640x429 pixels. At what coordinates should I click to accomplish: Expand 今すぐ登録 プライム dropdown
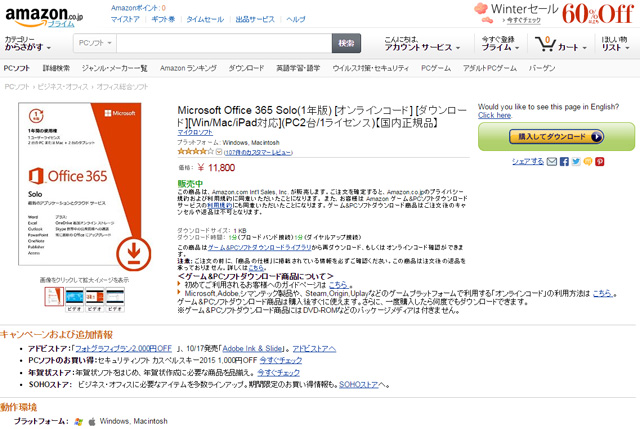(x=500, y=44)
